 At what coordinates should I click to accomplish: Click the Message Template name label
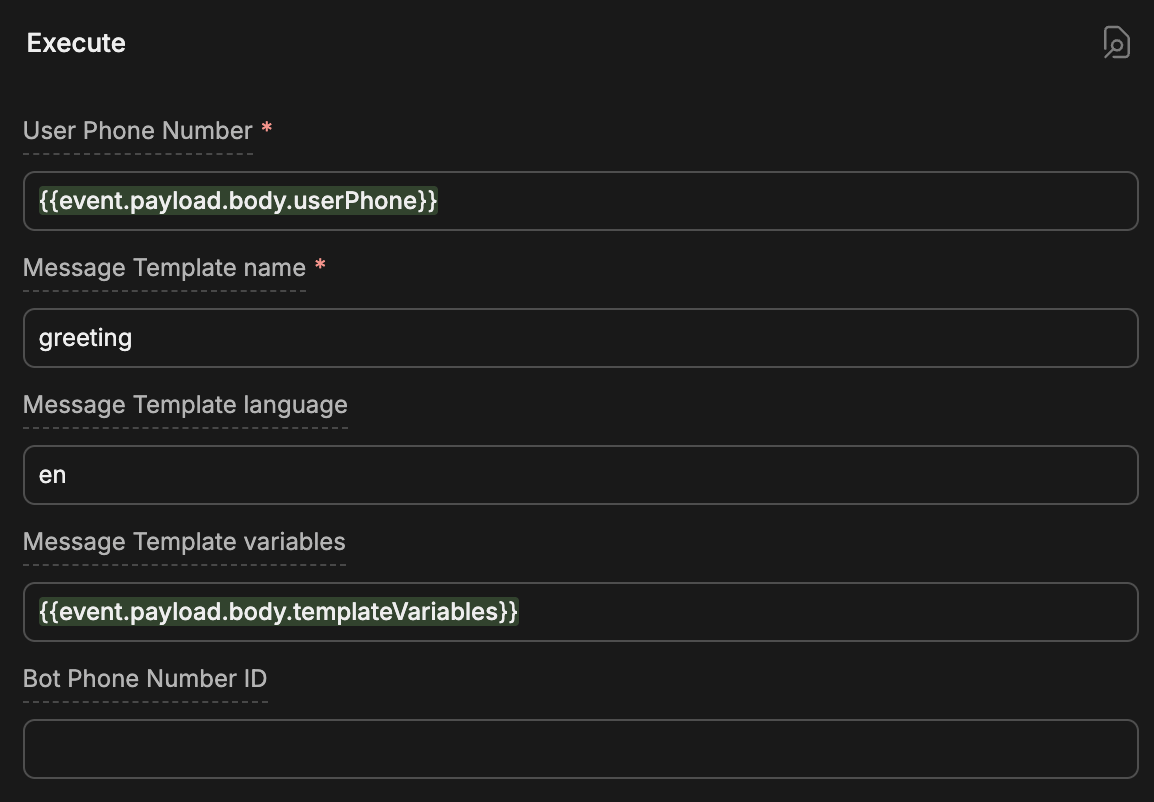click(164, 267)
